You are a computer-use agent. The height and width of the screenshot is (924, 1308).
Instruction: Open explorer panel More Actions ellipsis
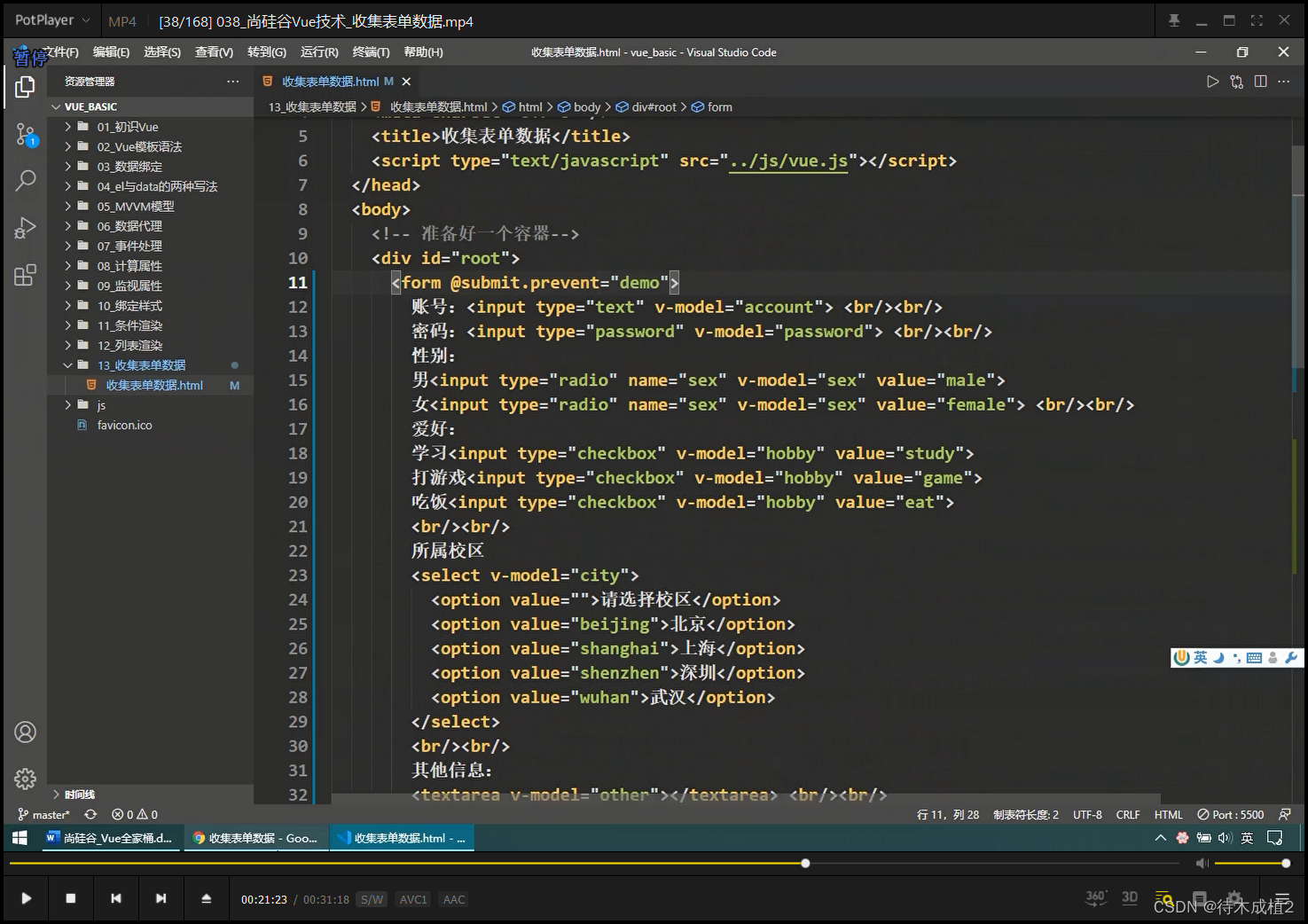point(232,82)
